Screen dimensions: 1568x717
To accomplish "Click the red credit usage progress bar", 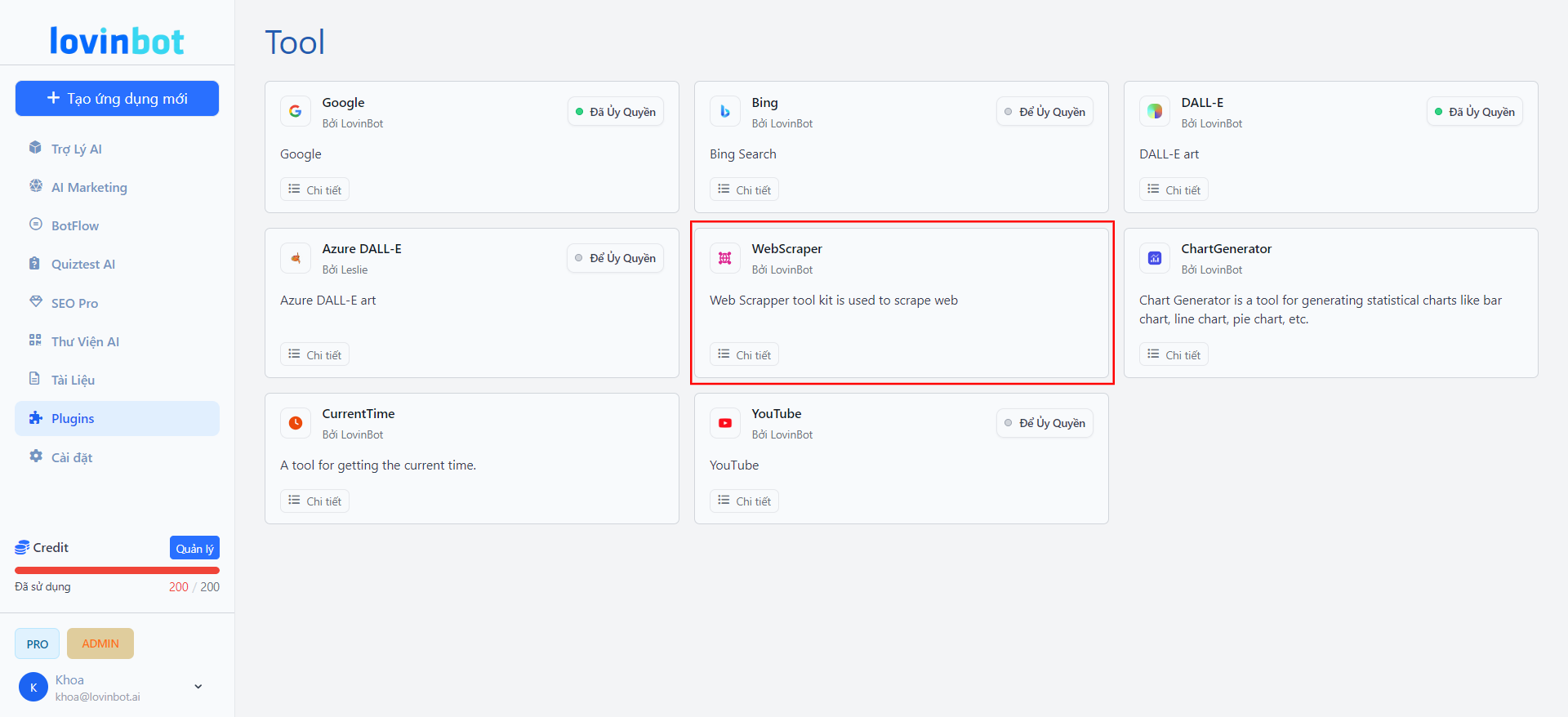I will [117, 570].
